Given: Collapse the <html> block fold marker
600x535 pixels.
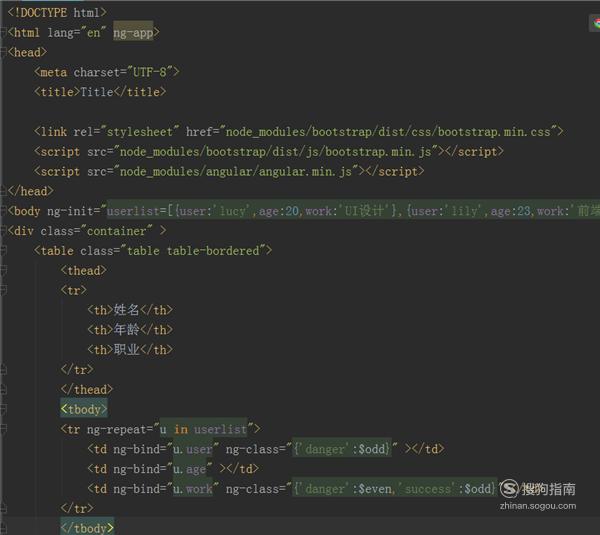Looking at the screenshot, I should point(3,33).
